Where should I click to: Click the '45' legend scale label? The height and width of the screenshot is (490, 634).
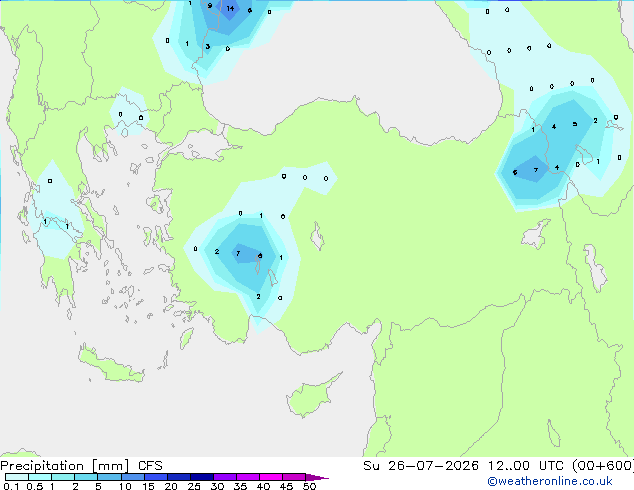[x=286, y=486]
